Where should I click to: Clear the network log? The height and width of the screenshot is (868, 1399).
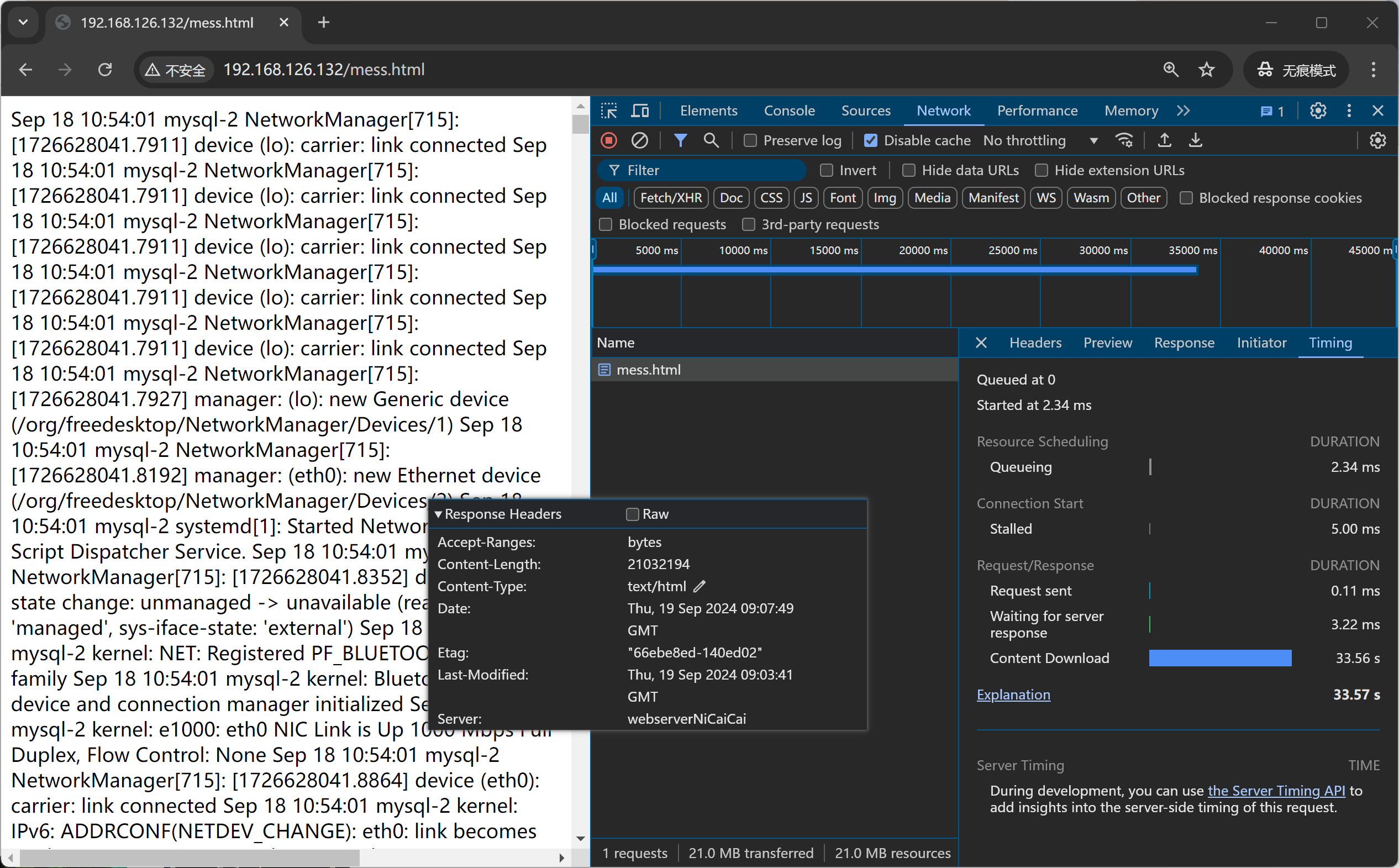click(639, 141)
